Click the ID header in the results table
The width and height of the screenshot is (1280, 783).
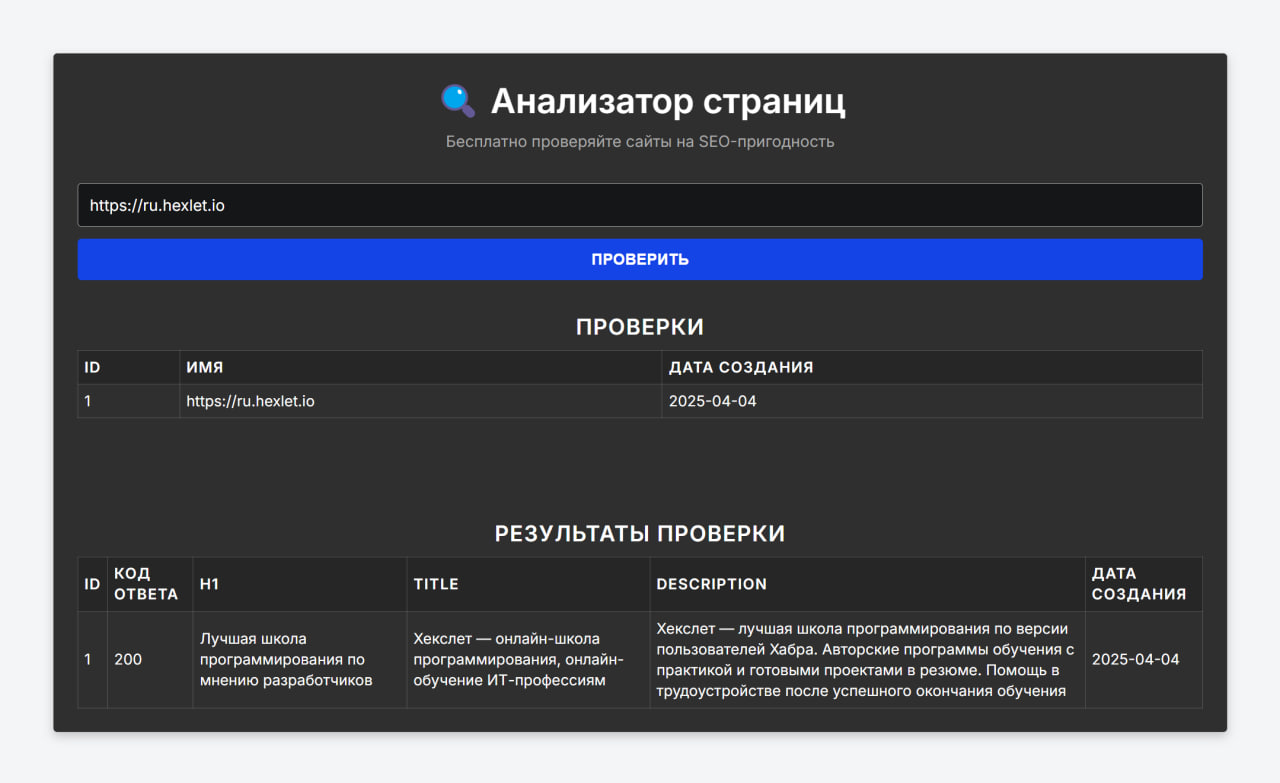[92, 584]
